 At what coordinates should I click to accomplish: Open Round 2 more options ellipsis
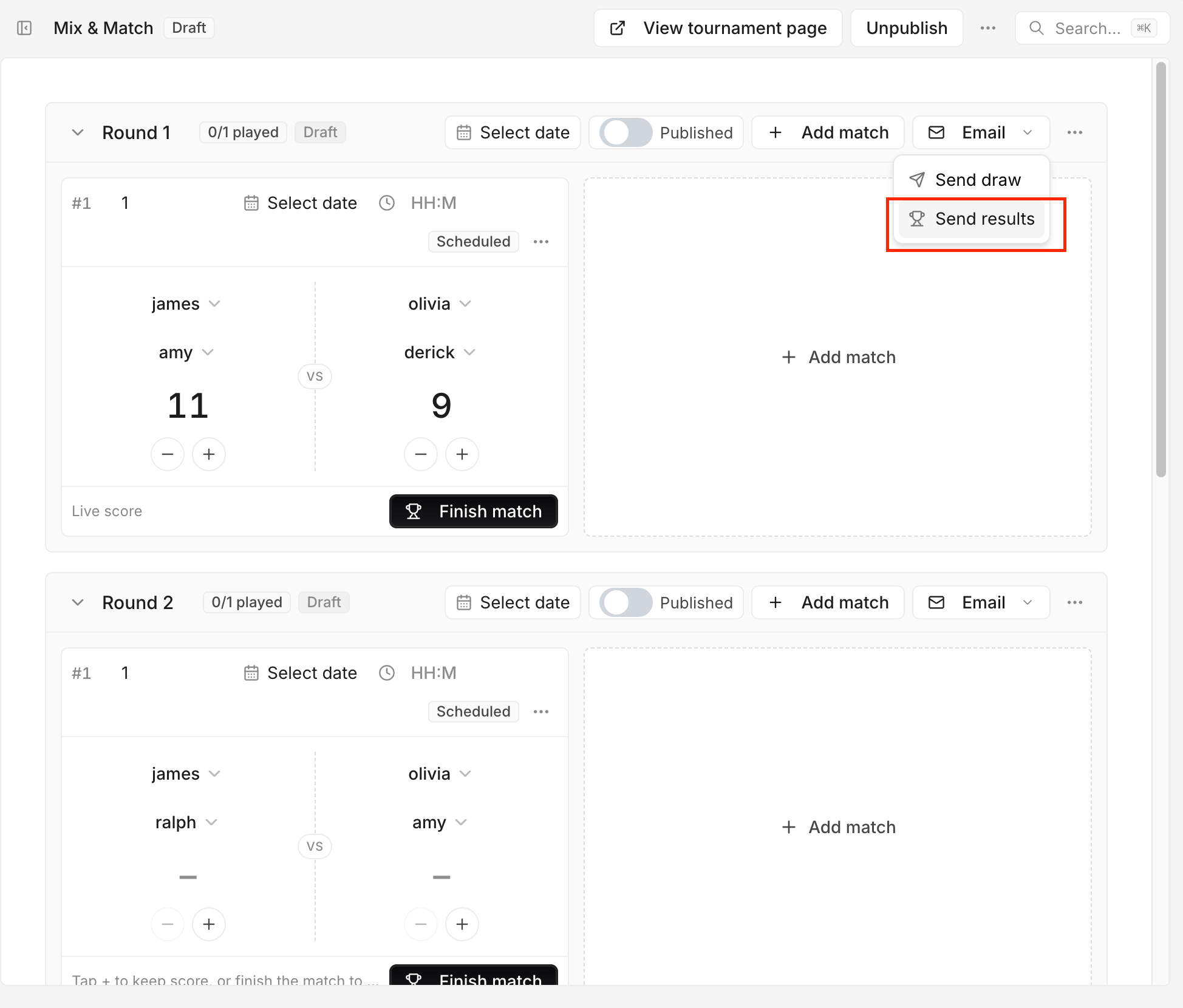tap(1075, 602)
